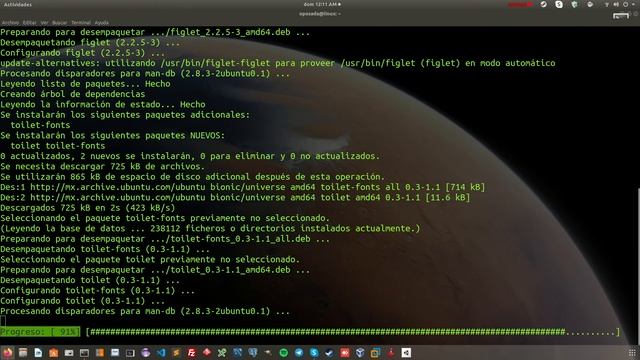Open Telegram from the dock
The width and height of the screenshot is (640, 360).
299,352
